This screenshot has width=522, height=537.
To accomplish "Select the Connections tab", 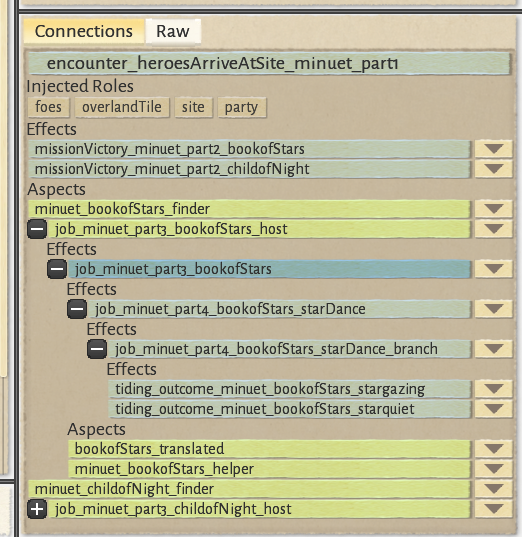I will coord(84,31).
